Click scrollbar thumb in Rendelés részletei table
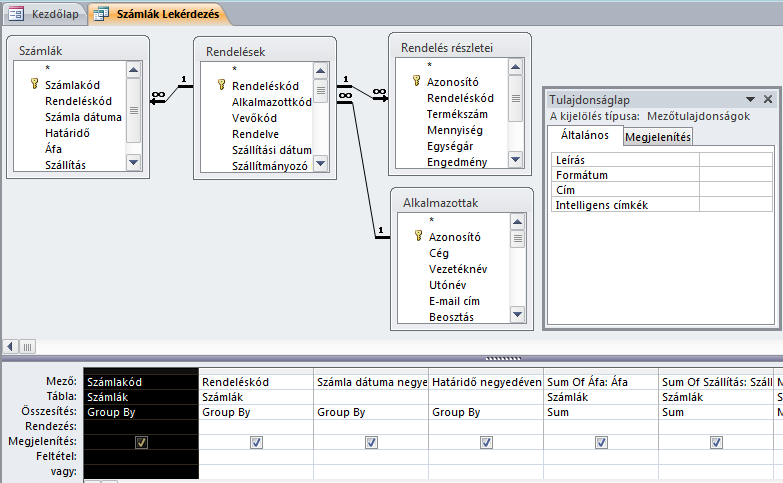This screenshot has height=483, width=783. 516,98
